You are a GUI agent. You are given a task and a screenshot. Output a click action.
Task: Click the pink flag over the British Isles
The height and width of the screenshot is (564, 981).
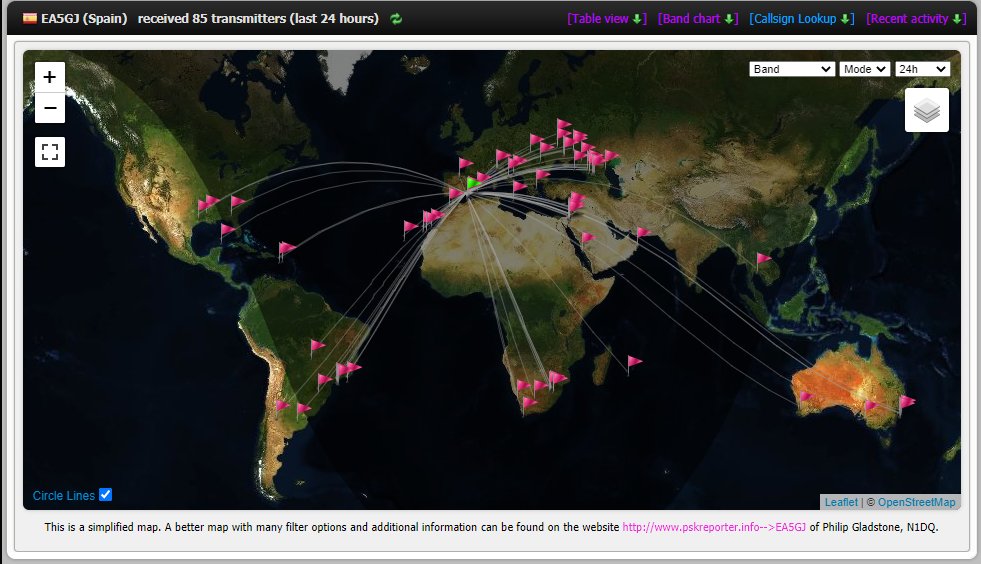465,165
